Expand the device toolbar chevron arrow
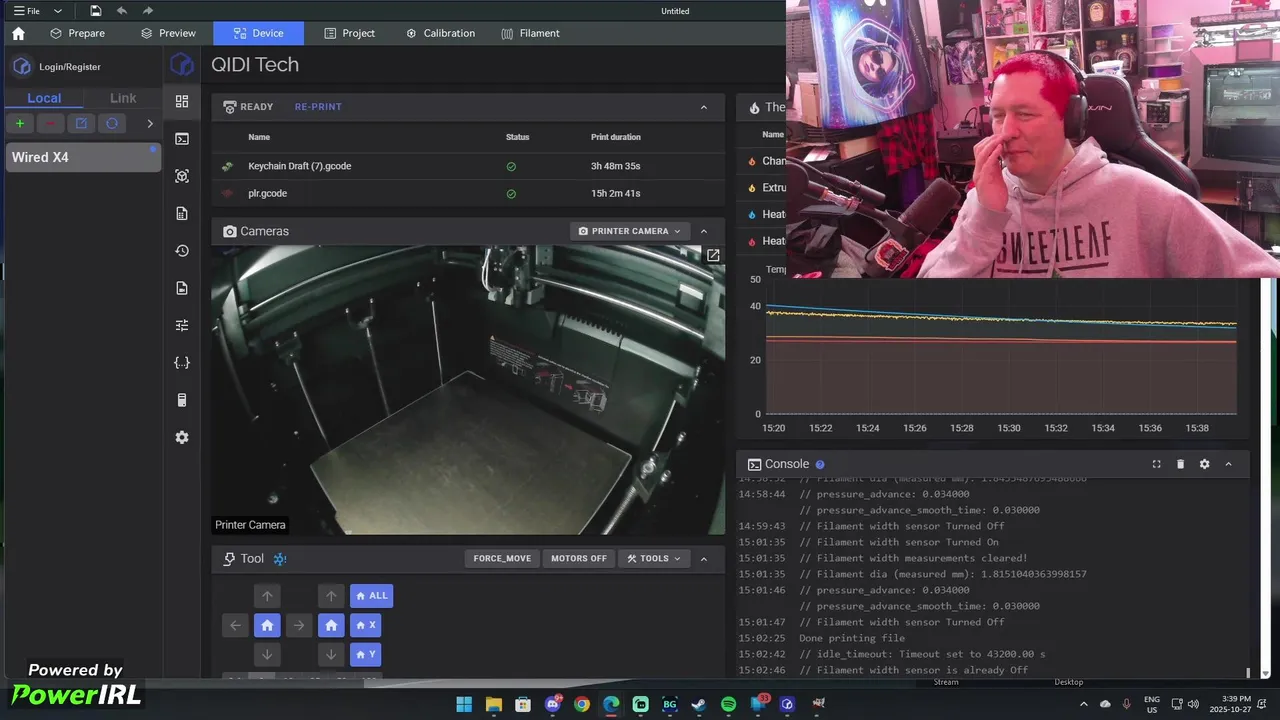Screen dimensions: 1280x720 coord(150,123)
